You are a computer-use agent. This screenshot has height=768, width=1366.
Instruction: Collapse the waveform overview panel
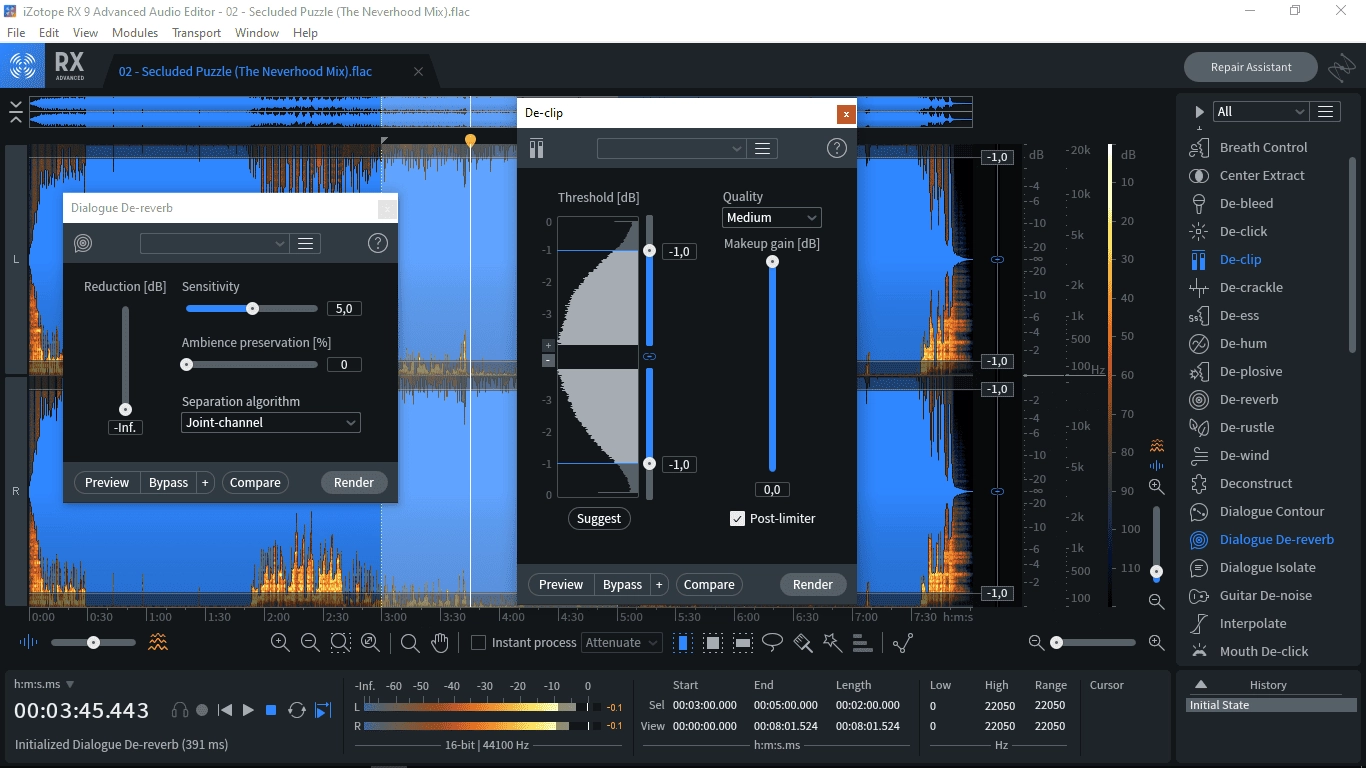pos(16,112)
